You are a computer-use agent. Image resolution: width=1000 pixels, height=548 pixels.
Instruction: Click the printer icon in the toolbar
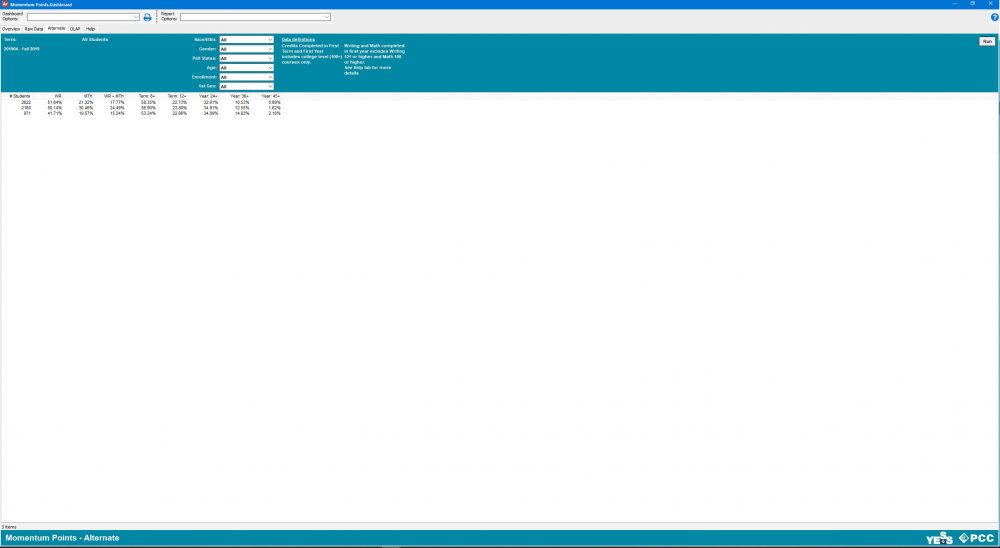click(x=147, y=17)
